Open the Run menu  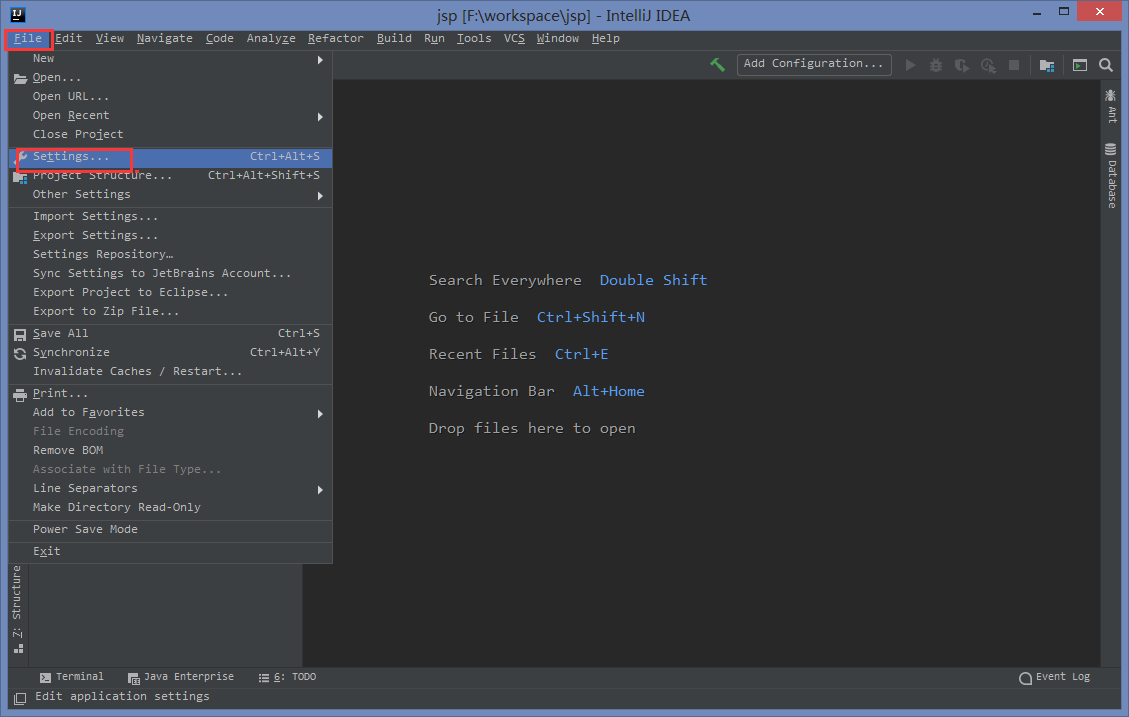(434, 39)
